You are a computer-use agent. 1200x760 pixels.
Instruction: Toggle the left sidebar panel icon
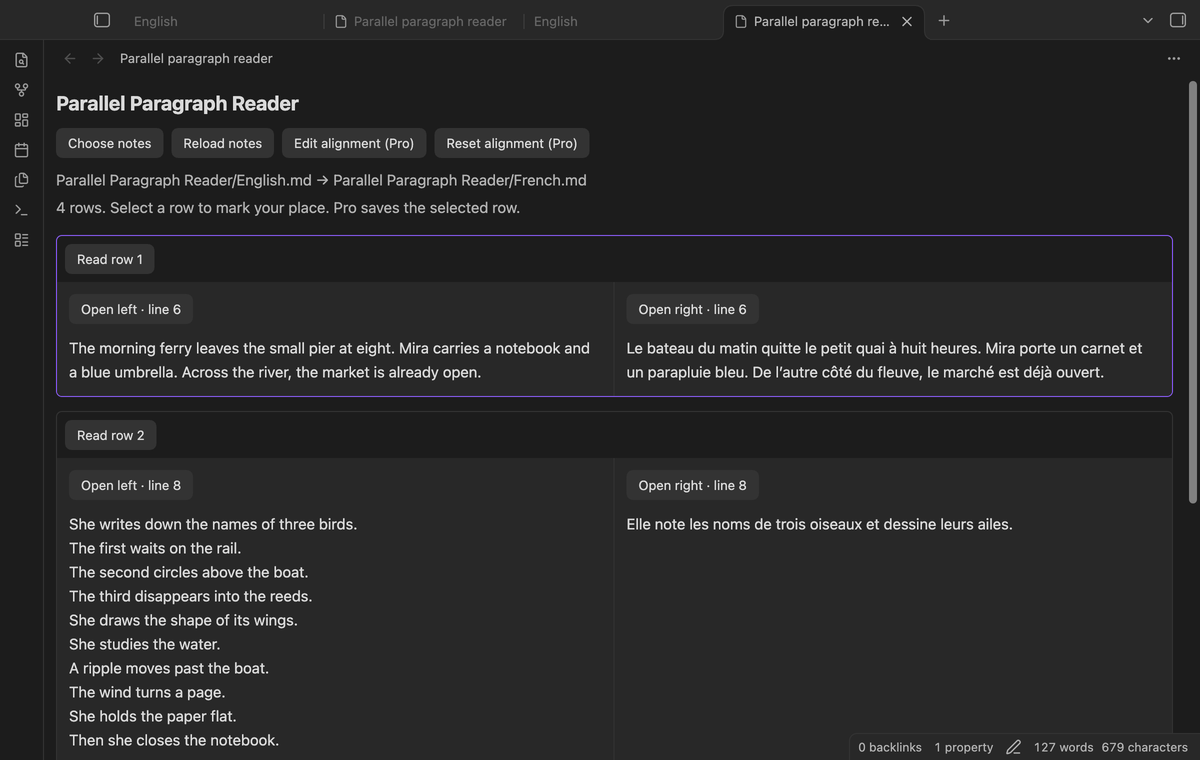click(x=102, y=20)
